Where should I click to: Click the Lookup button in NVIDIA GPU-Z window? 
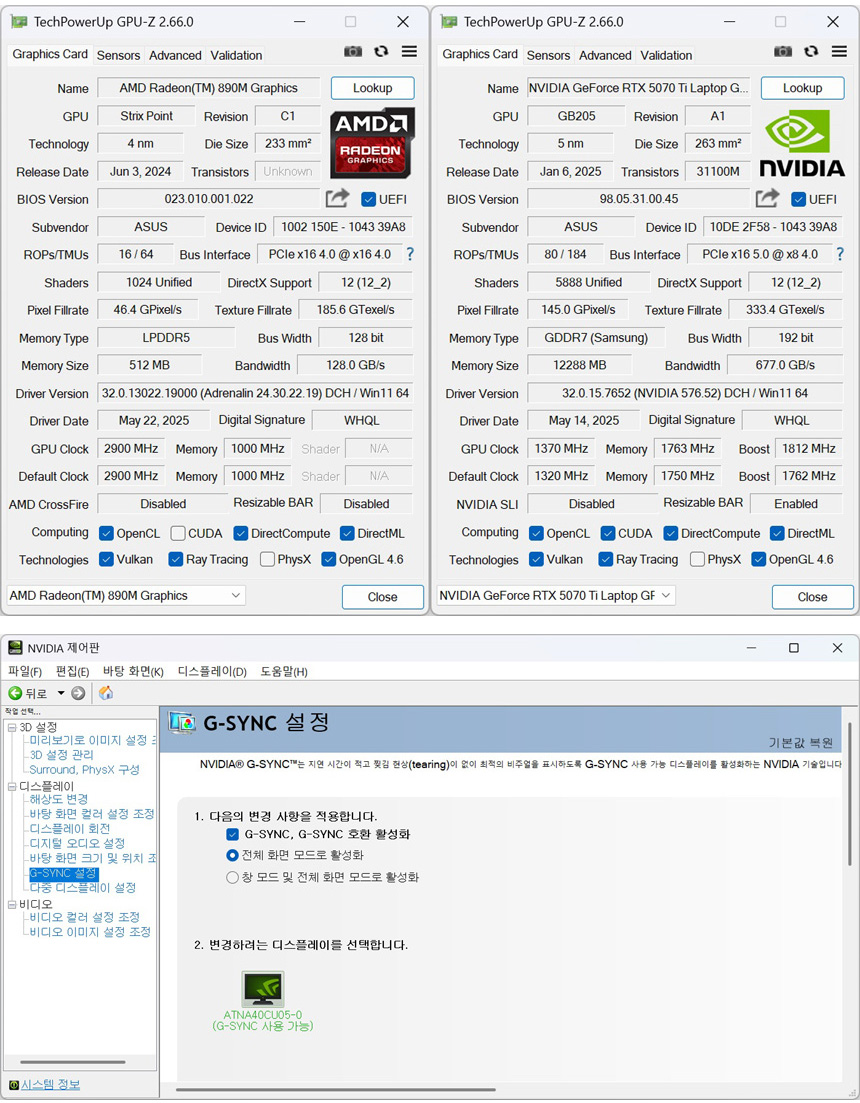[802, 88]
